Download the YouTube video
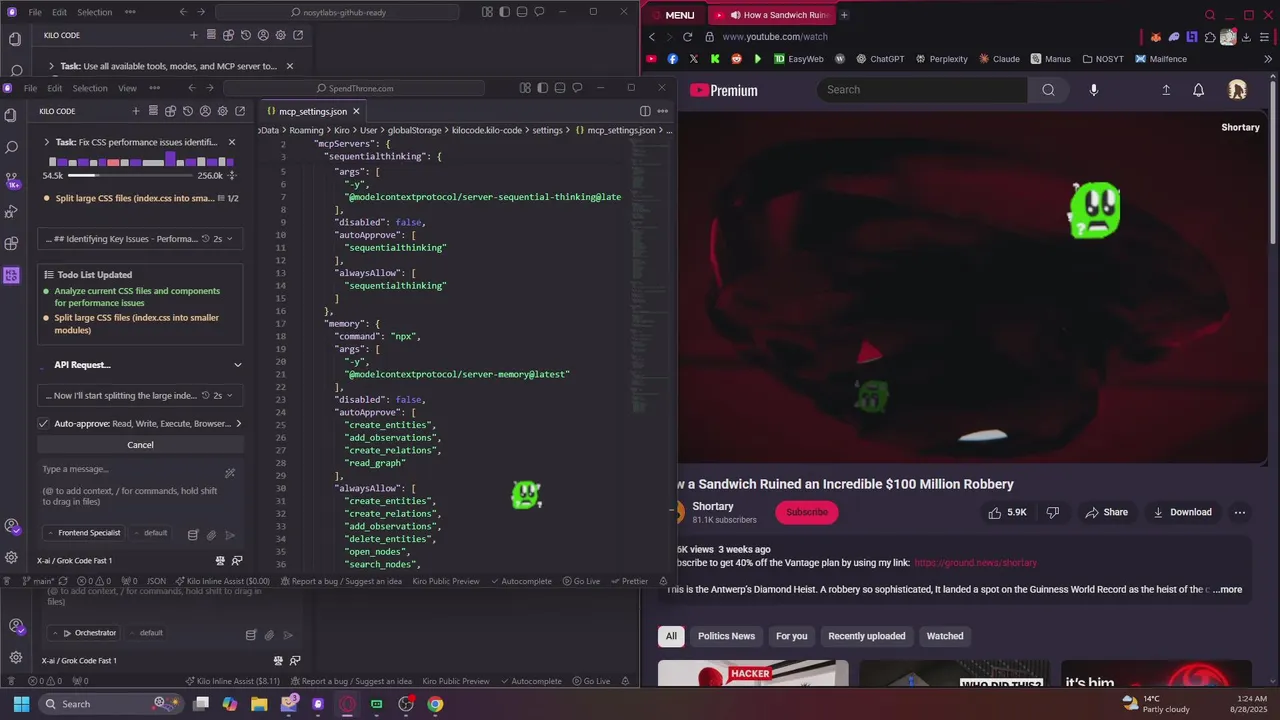Screen dimensions: 1280x720 1182,512
